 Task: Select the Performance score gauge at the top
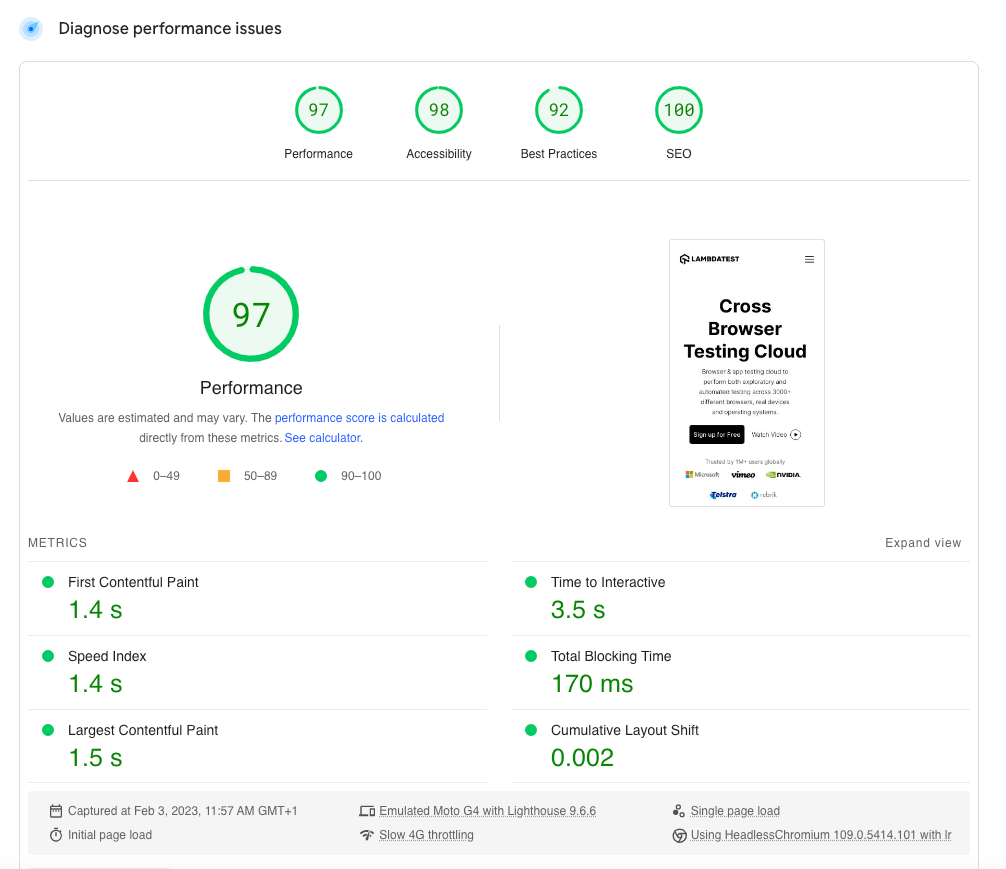[318, 110]
